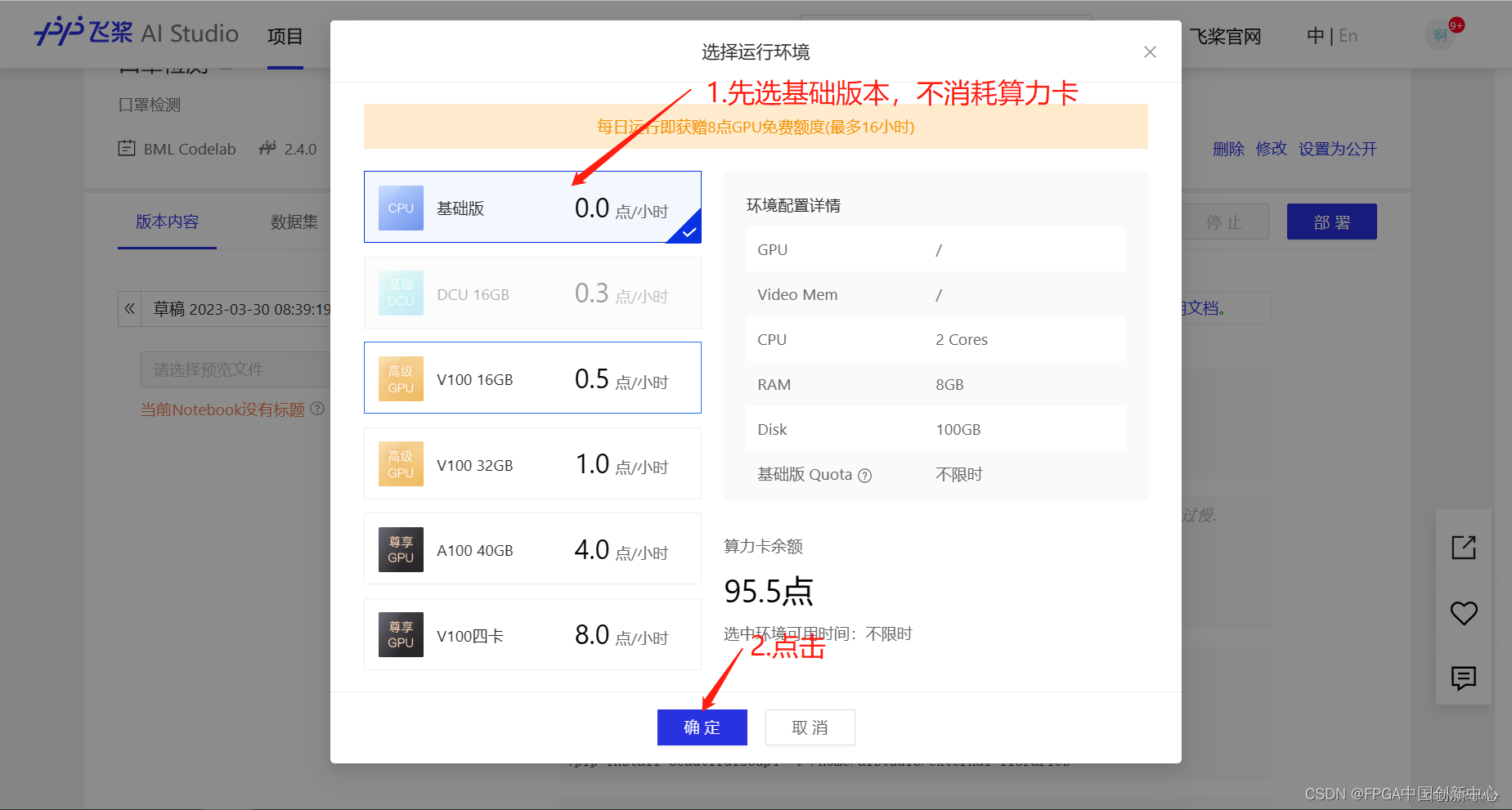1512x810 pixels.
Task: Select the 草稿 2023-03-30 version entry
Action: pyautogui.click(x=242, y=309)
